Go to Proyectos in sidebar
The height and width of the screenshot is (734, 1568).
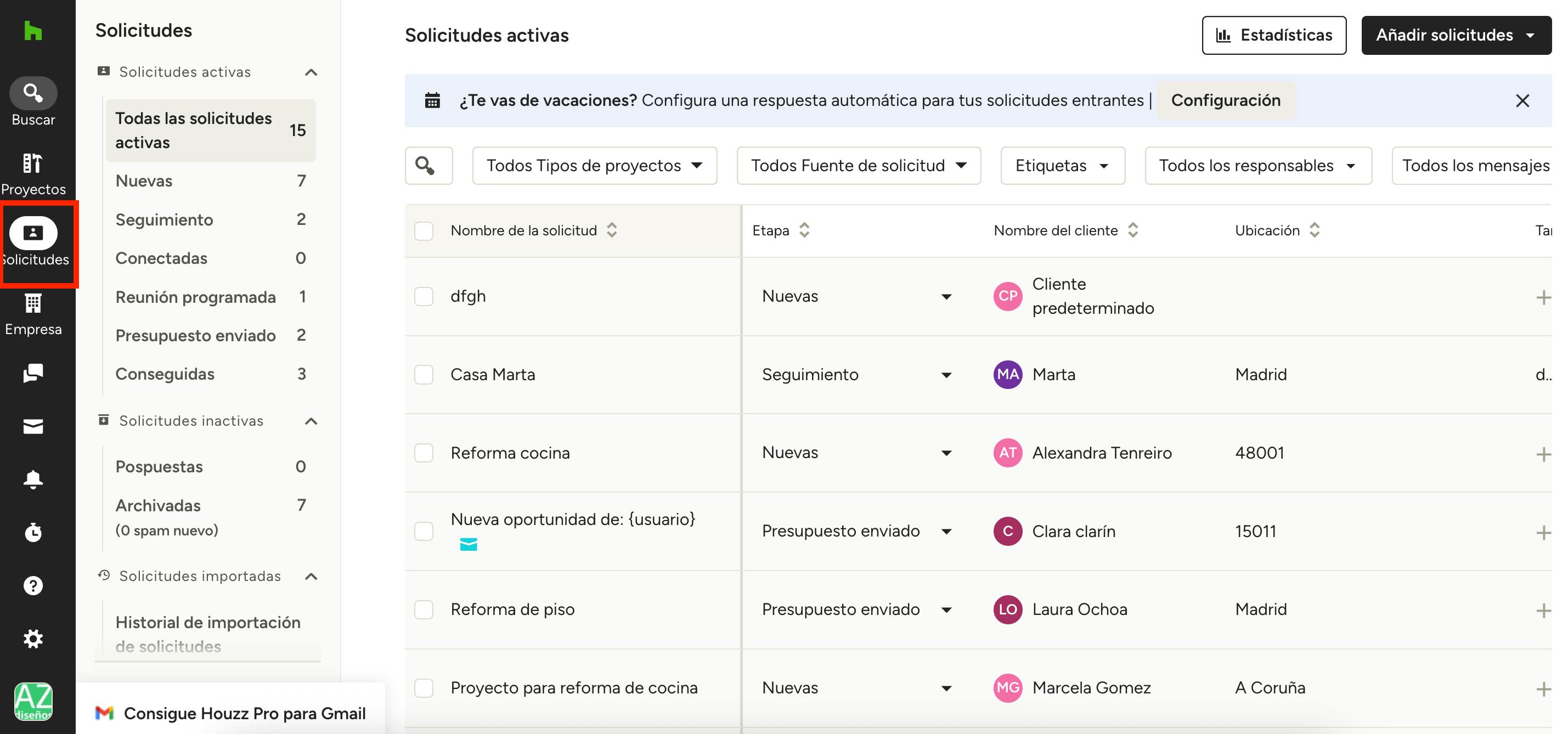(x=33, y=174)
